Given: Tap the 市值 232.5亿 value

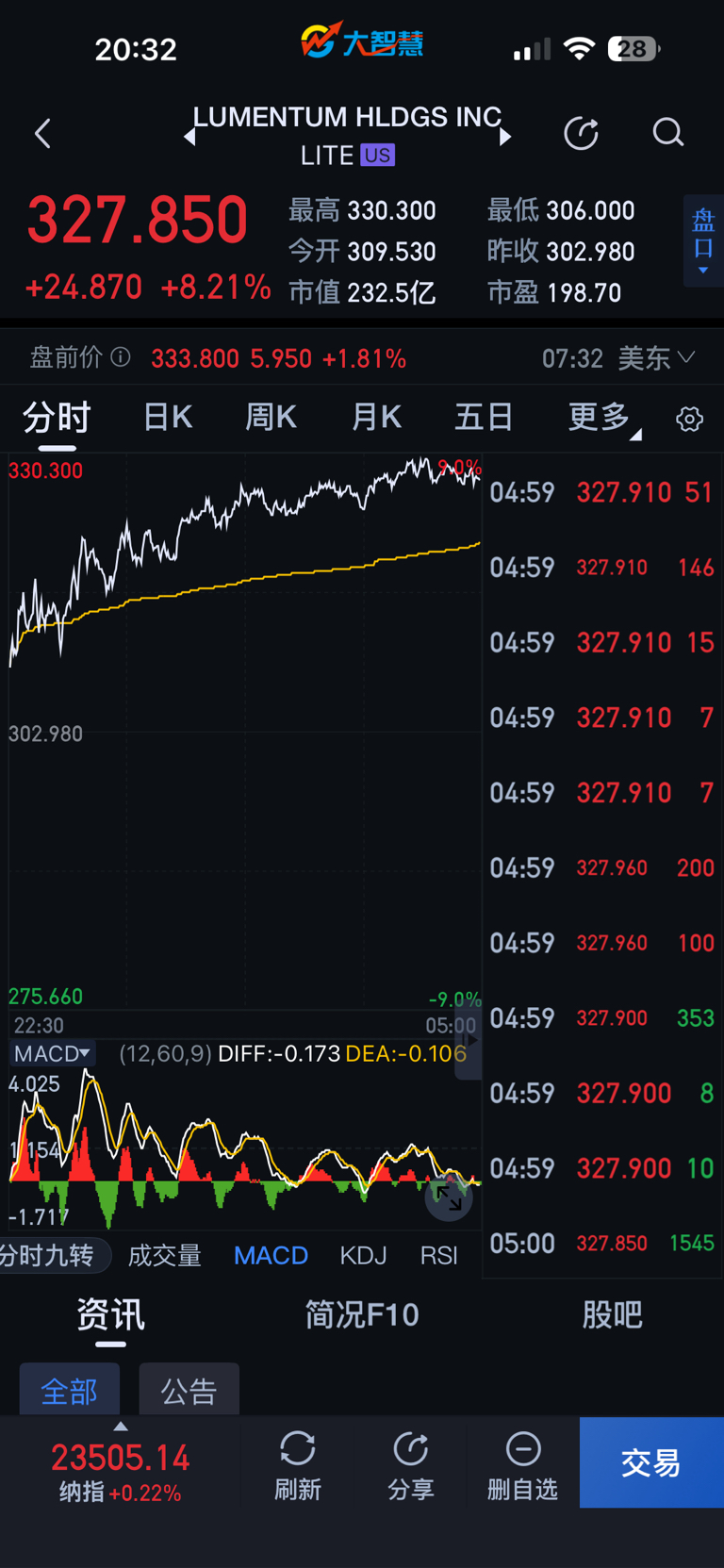Looking at the screenshot, I should (x=391, y=293).
